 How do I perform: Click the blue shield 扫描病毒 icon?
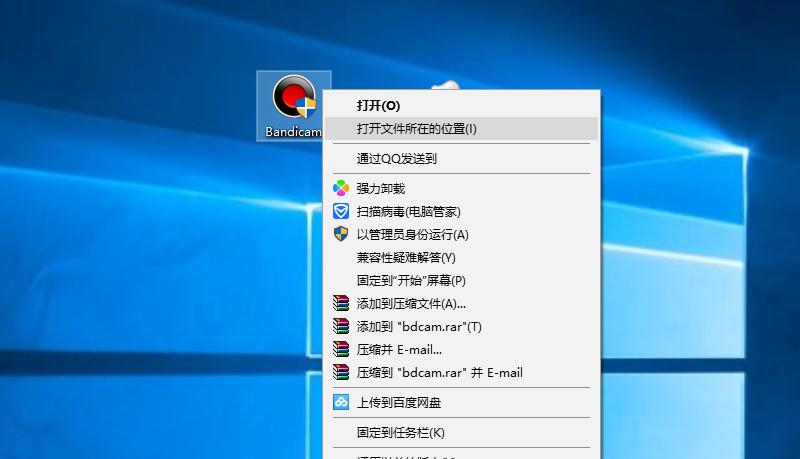pos(341,211)
